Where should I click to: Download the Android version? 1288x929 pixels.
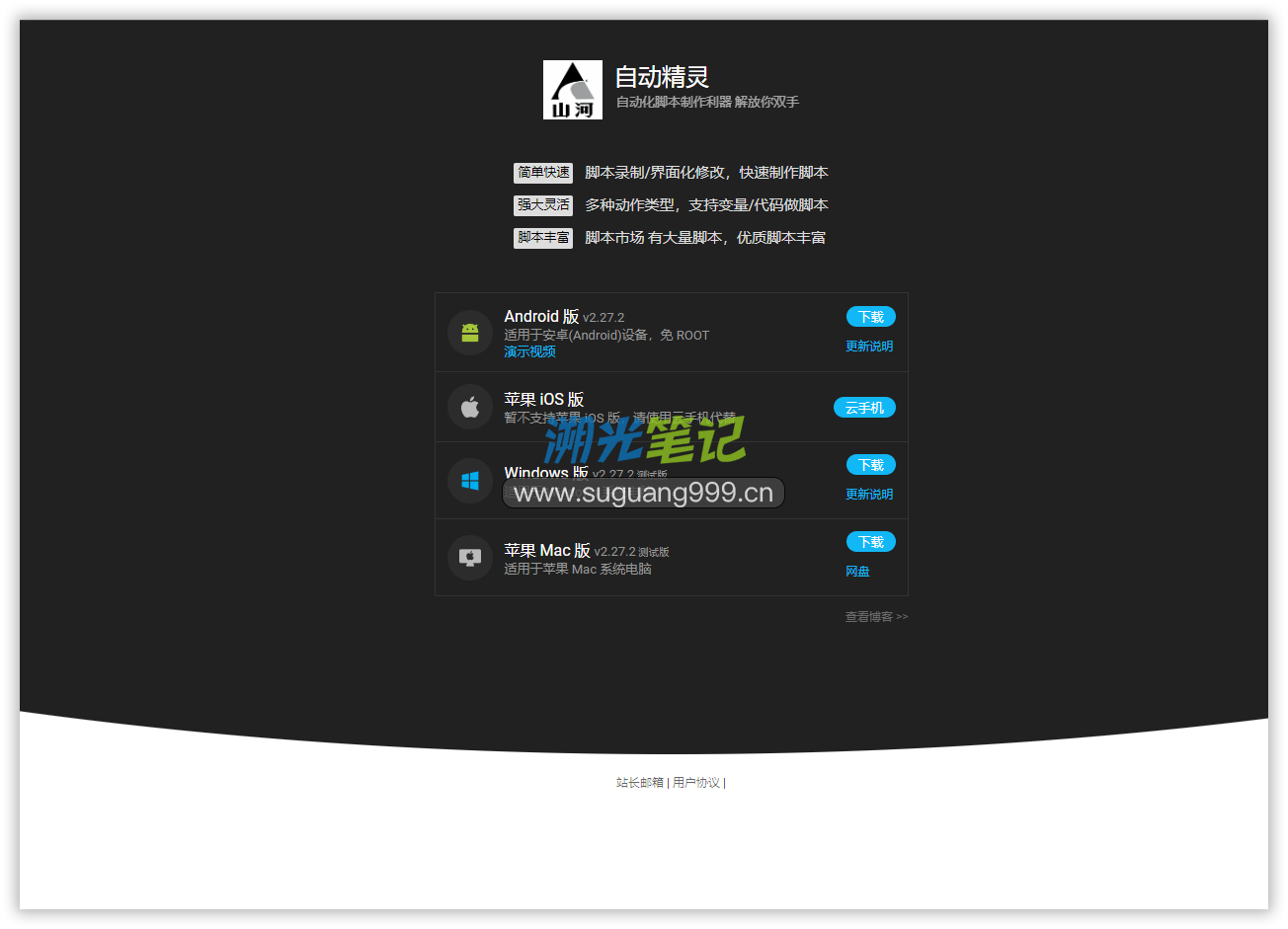[x=870, y=317]
